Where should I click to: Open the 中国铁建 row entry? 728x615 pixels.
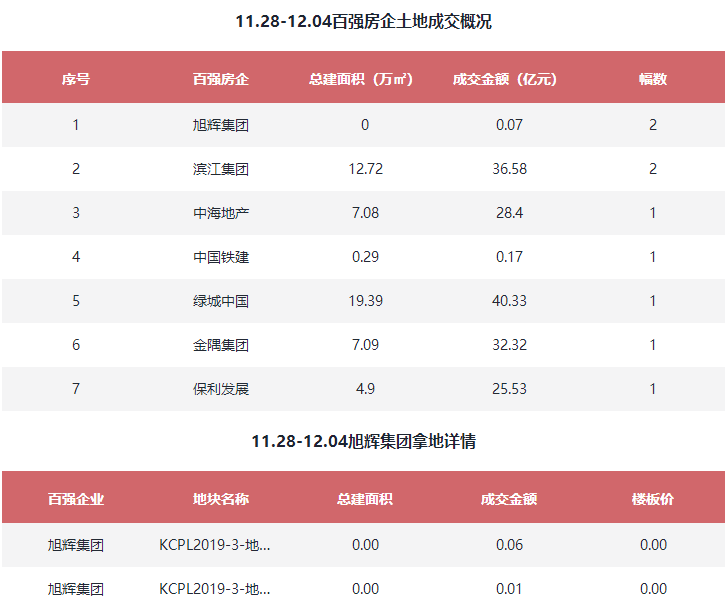tap(220, 257)
